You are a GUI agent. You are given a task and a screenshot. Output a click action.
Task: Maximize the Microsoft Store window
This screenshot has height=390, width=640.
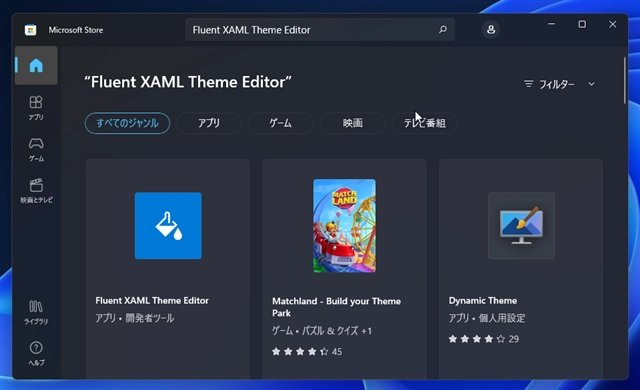582,24
